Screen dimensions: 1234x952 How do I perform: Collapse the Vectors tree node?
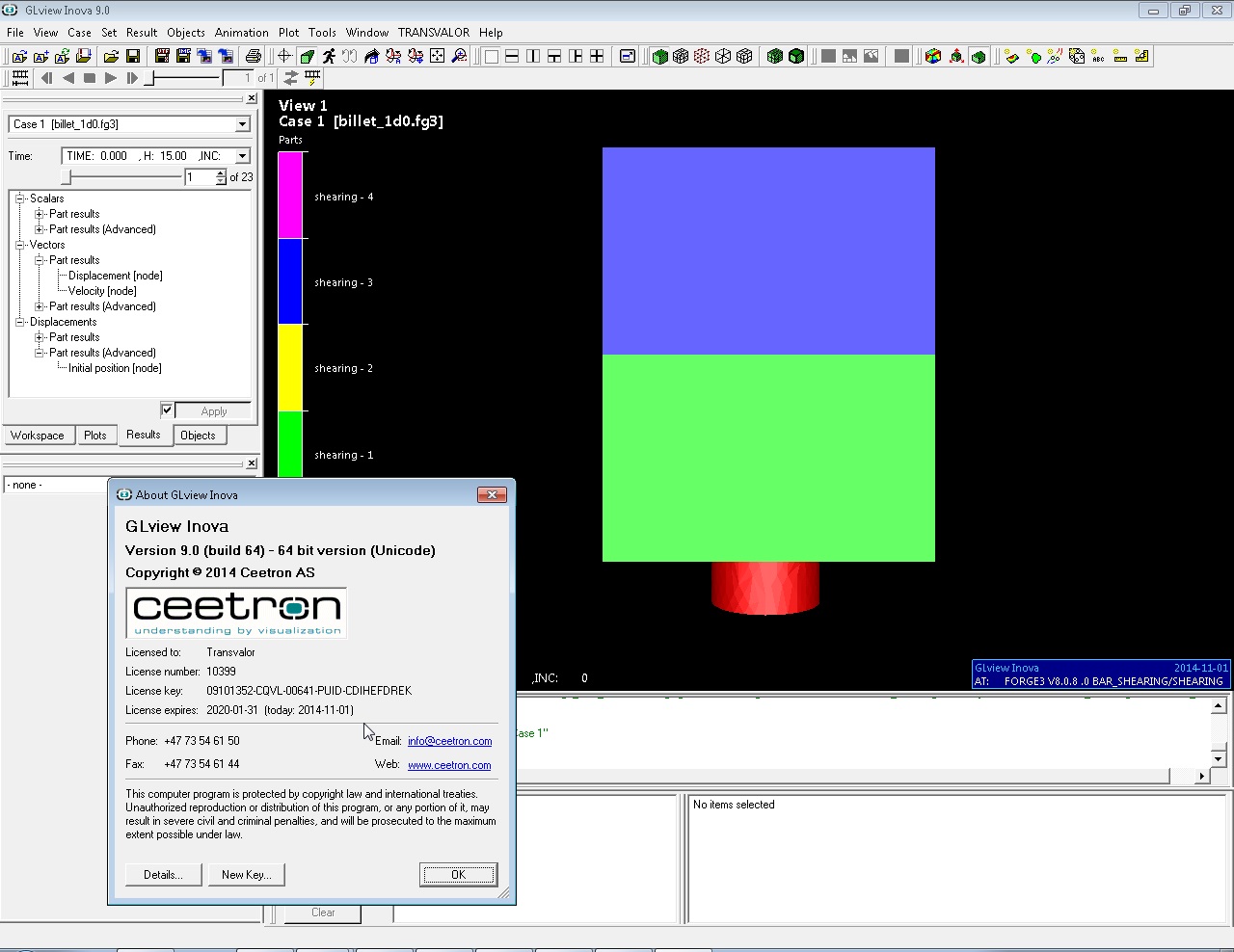(19, 245)
